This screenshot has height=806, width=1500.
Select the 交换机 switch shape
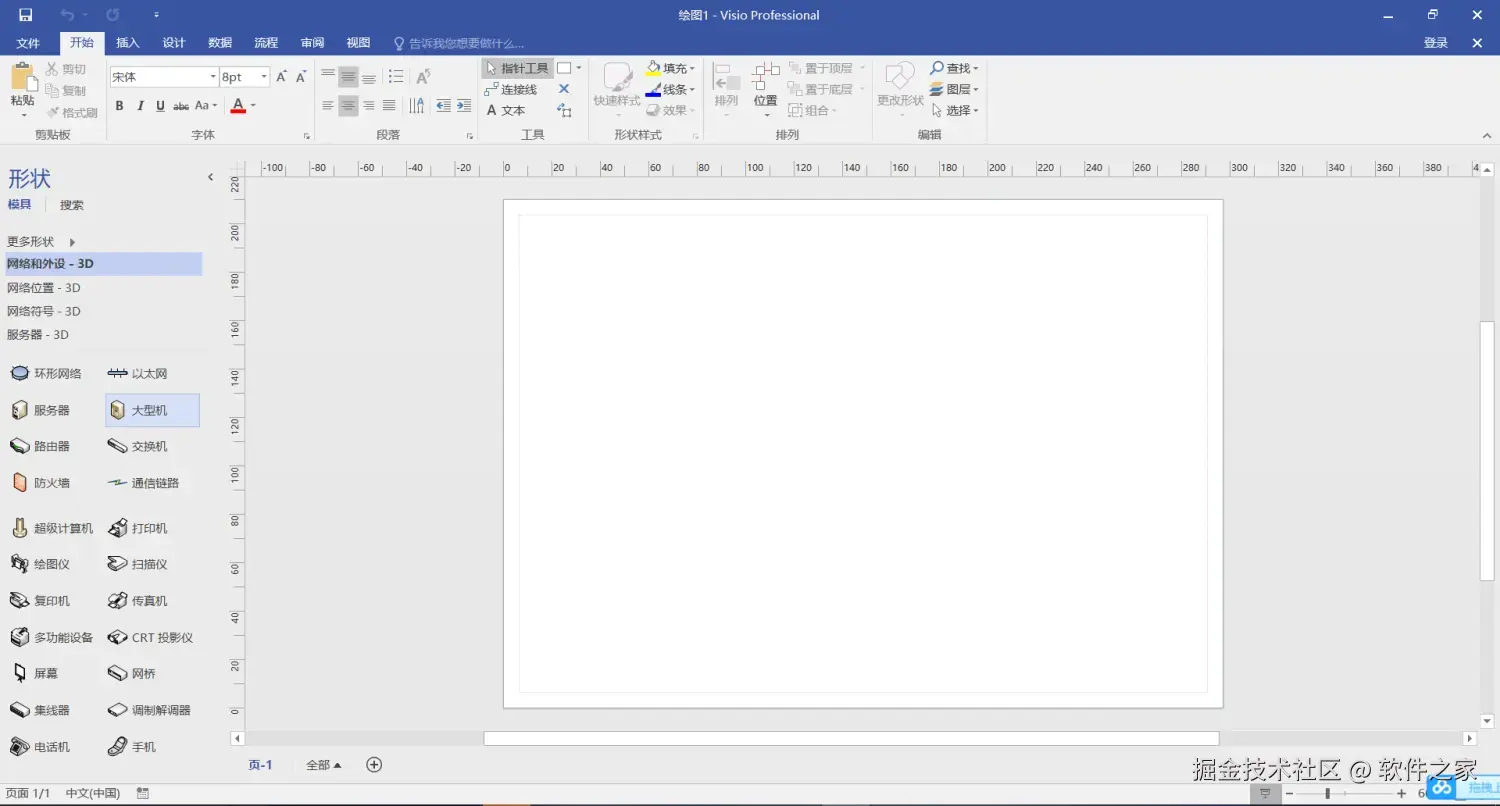(138, 446)
